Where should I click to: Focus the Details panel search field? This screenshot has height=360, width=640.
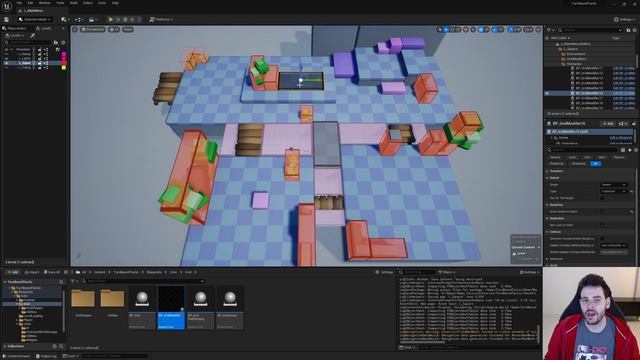[x=583, y=150]
